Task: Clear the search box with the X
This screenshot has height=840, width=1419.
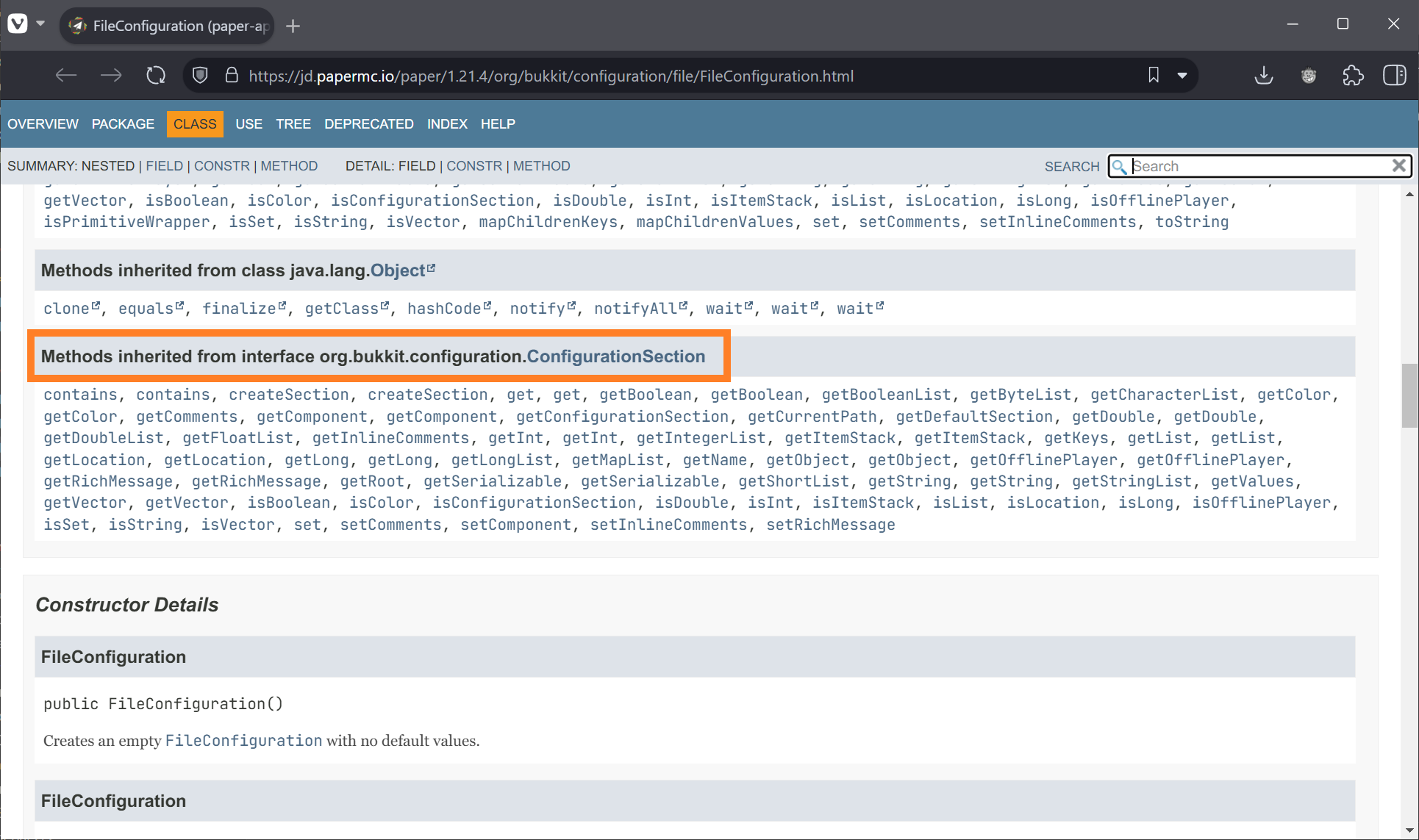Action: (1398, 165)
